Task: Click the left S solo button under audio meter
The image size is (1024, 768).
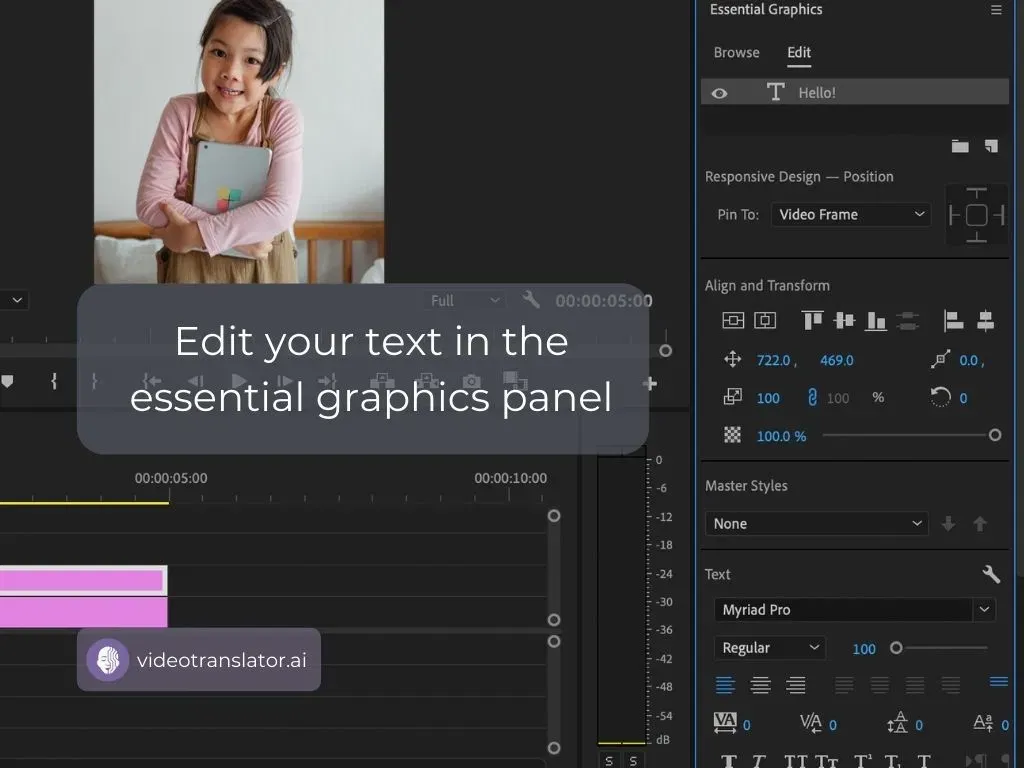Action: click(x=609, y=760)
